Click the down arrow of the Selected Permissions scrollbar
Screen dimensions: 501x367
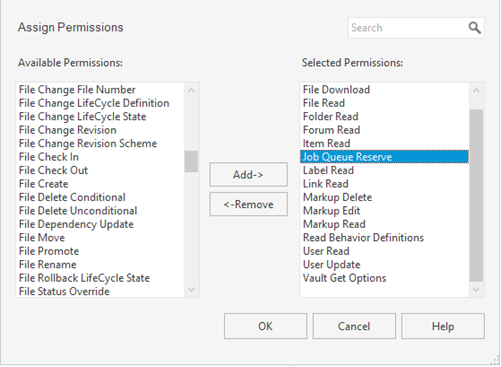click(x=476, y=289)
